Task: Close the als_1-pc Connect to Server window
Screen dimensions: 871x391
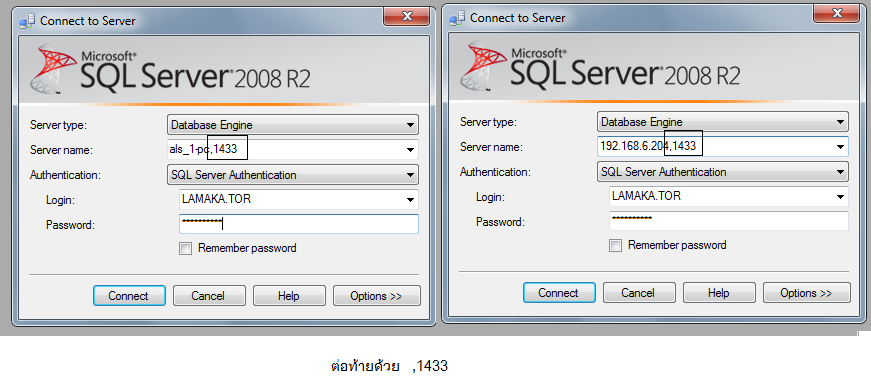Action: 407,17
